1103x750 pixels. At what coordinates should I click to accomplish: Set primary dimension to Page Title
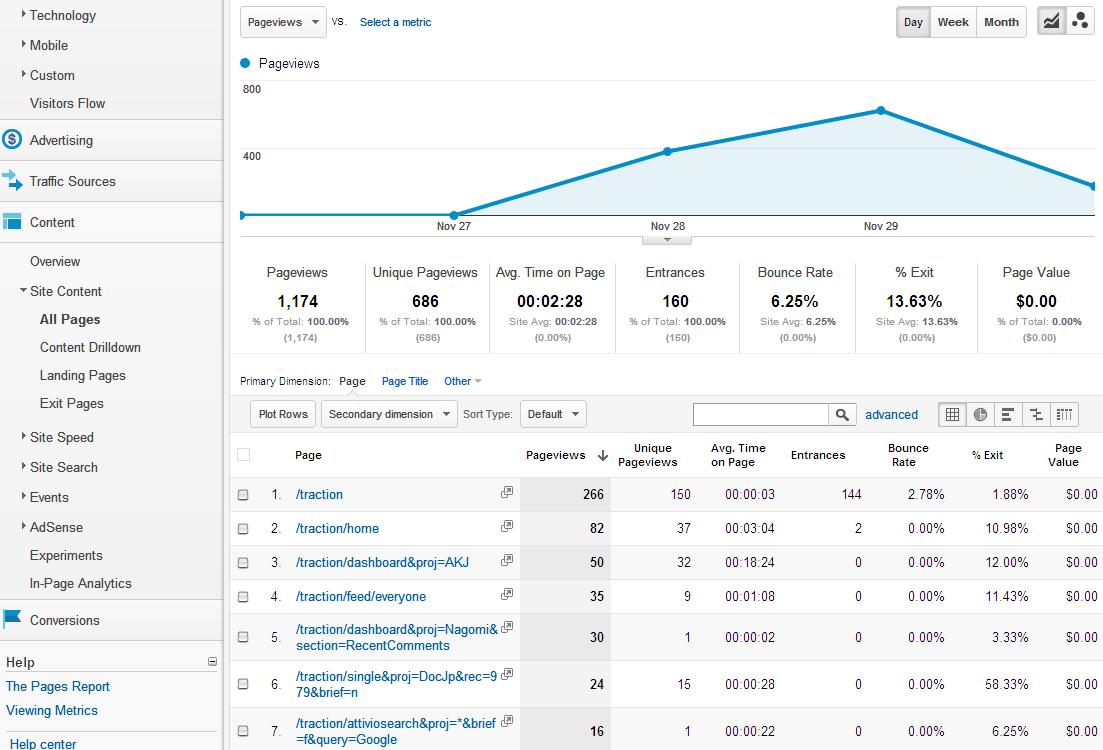coord(404,381)
